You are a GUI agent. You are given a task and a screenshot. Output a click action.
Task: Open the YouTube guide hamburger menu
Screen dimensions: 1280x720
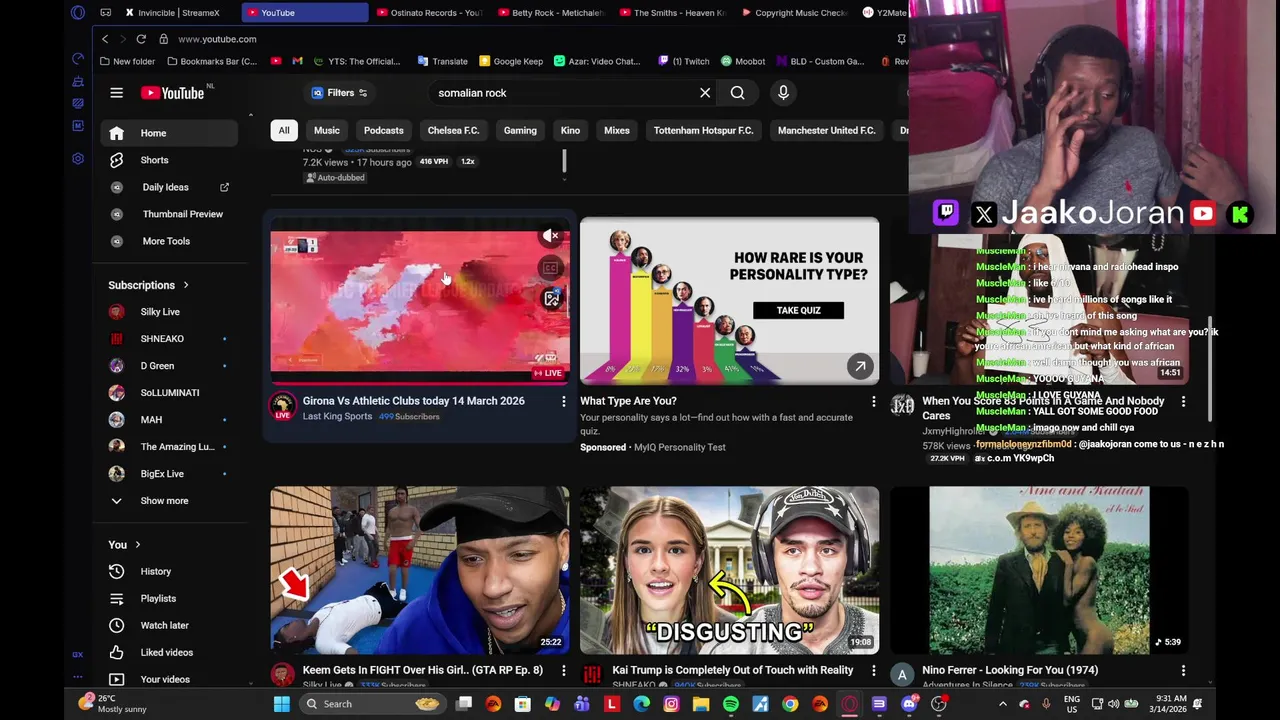[117, 93]
